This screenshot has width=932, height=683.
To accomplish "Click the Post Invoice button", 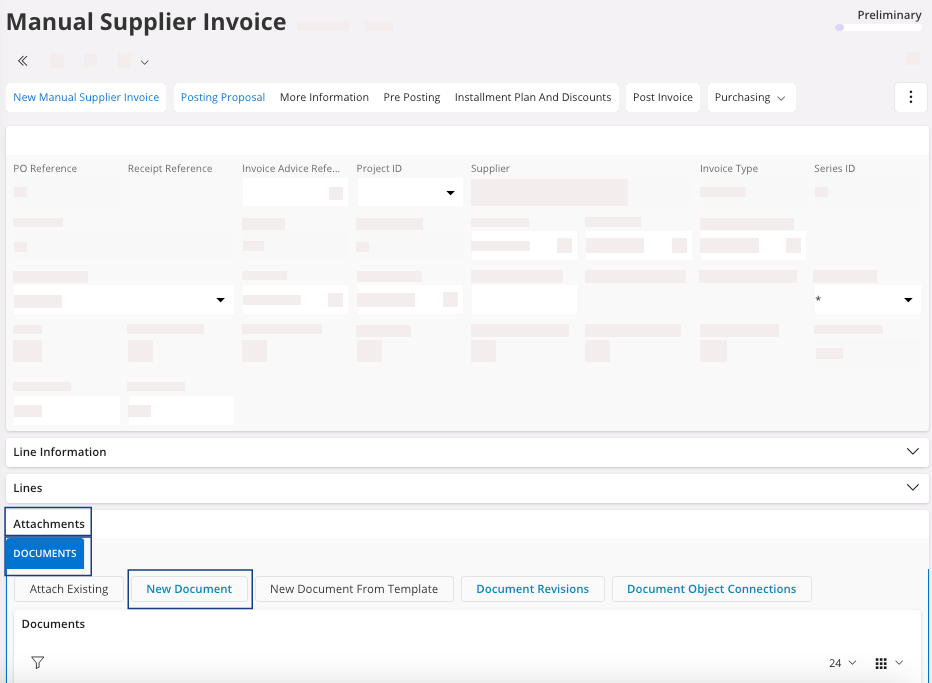I will [x=662, y=98].
